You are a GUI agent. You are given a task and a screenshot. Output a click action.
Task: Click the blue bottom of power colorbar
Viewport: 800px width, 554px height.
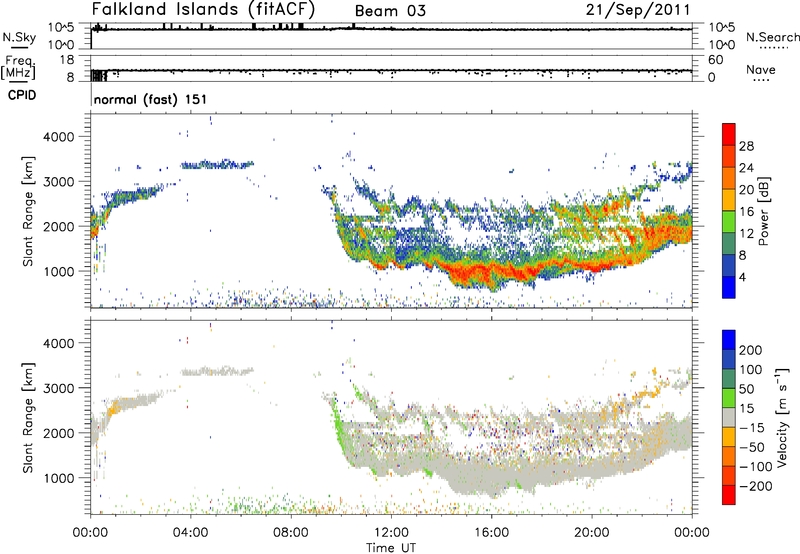[x=729, y=287]
